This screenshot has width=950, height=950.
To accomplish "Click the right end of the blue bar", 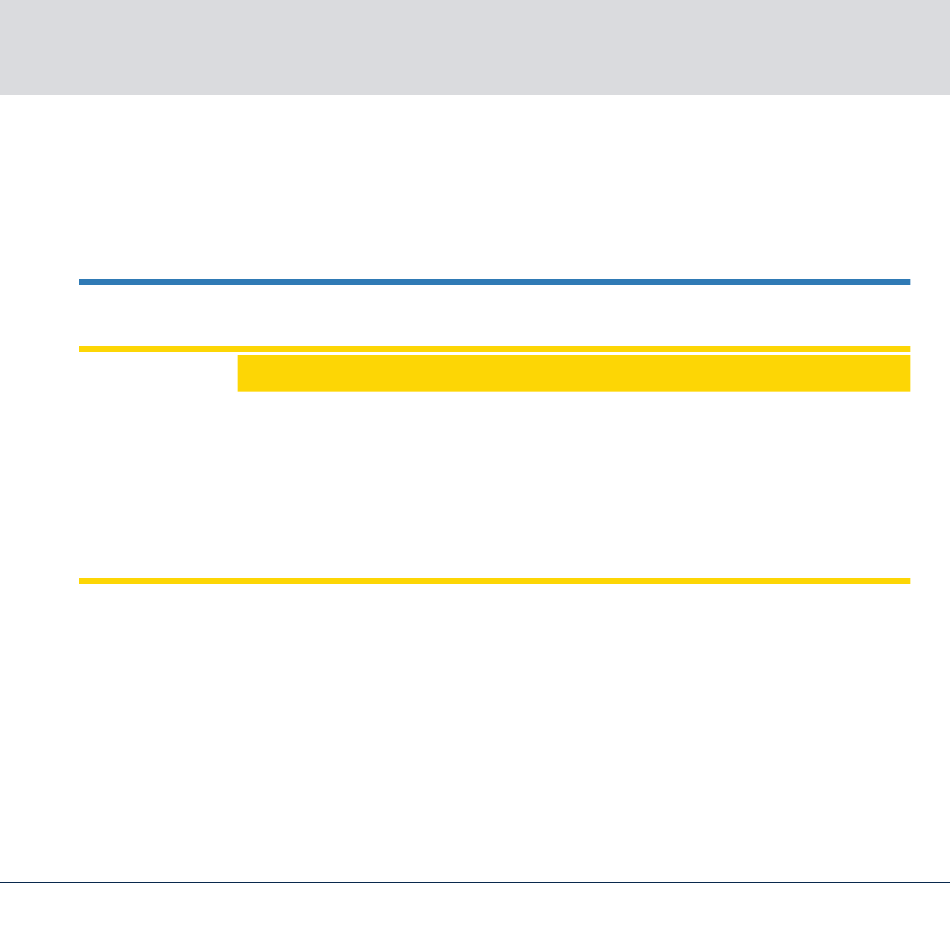I will 906,282.
